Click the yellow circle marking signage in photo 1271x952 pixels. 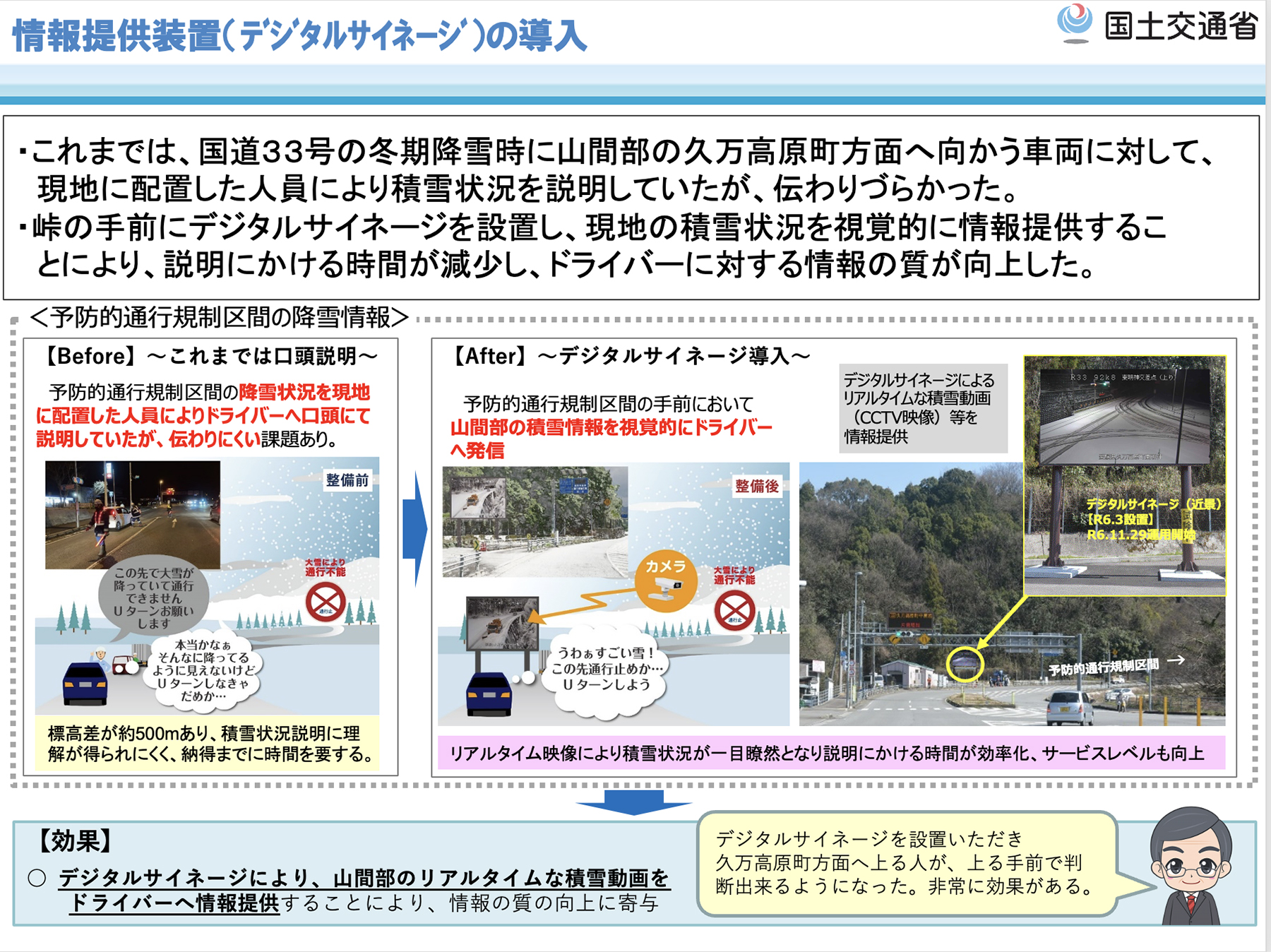(x=965, y=665)
